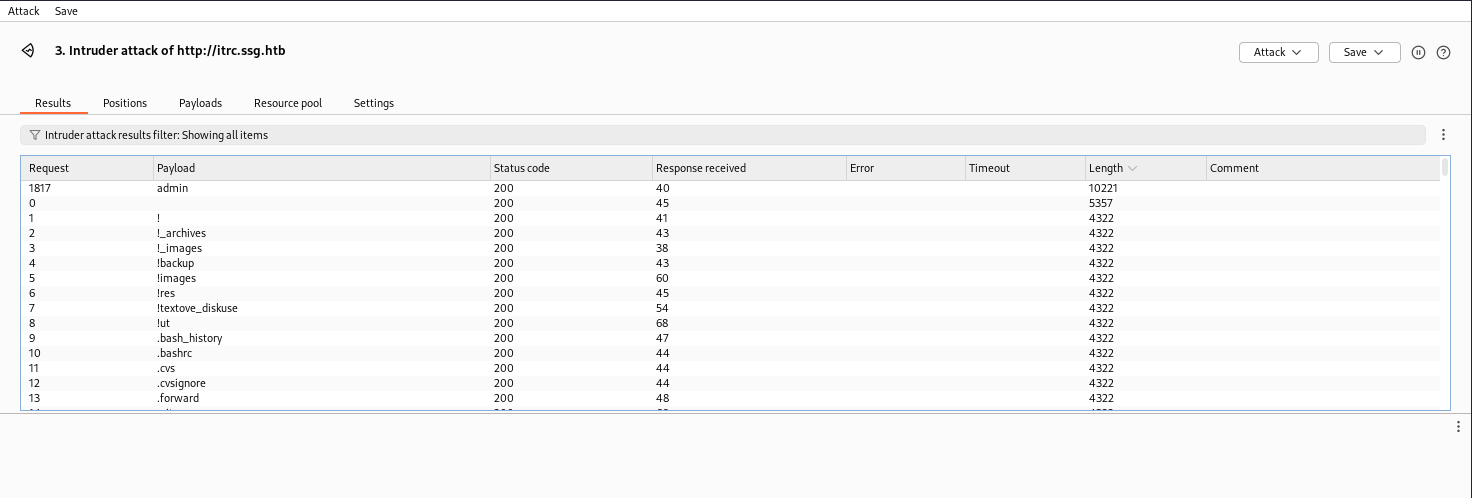Select the !_archives payload row
The image size is (1472, 498).
coord(731,233)
